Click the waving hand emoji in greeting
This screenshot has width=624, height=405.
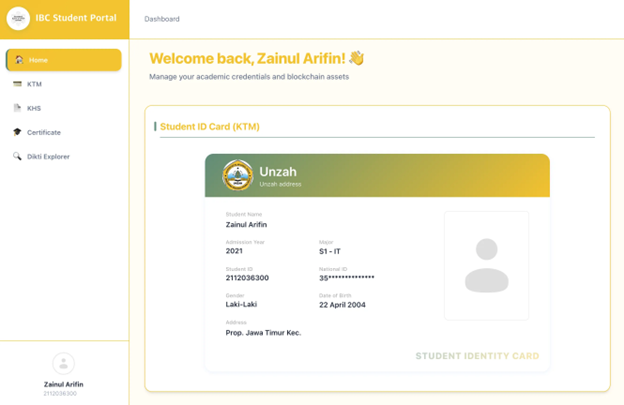[x=356, y=59]
